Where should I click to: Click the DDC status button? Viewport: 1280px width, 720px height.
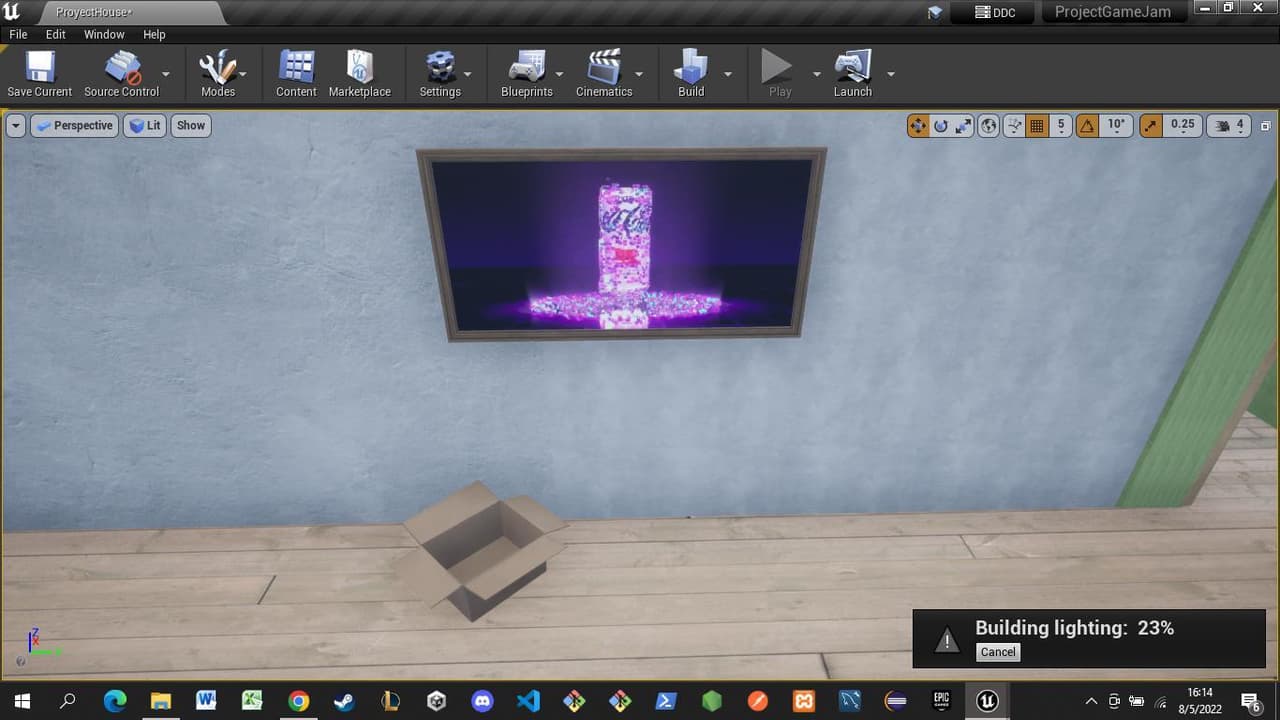(996, 13)
